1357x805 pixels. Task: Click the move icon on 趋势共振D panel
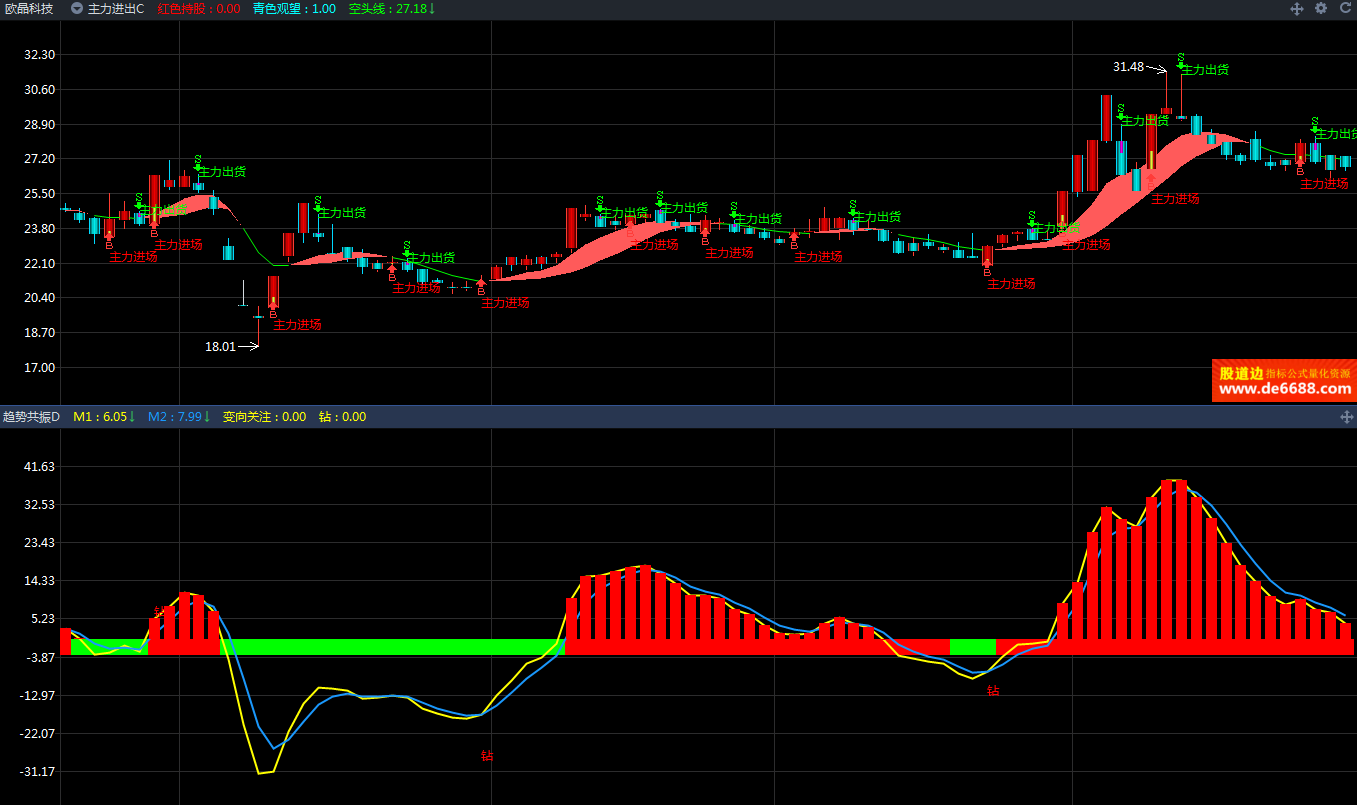click(x=1343, y=417)
